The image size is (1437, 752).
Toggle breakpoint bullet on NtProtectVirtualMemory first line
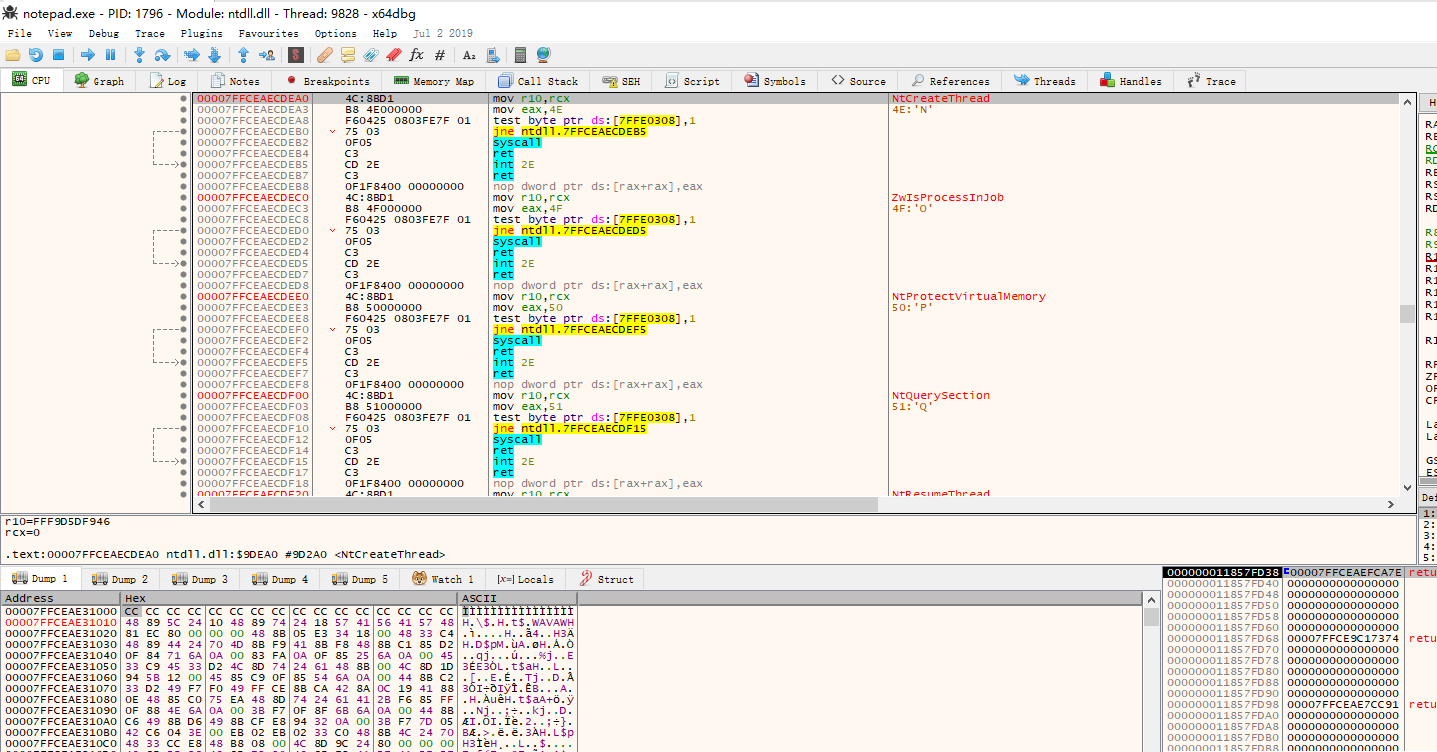[x=183, y=297]
